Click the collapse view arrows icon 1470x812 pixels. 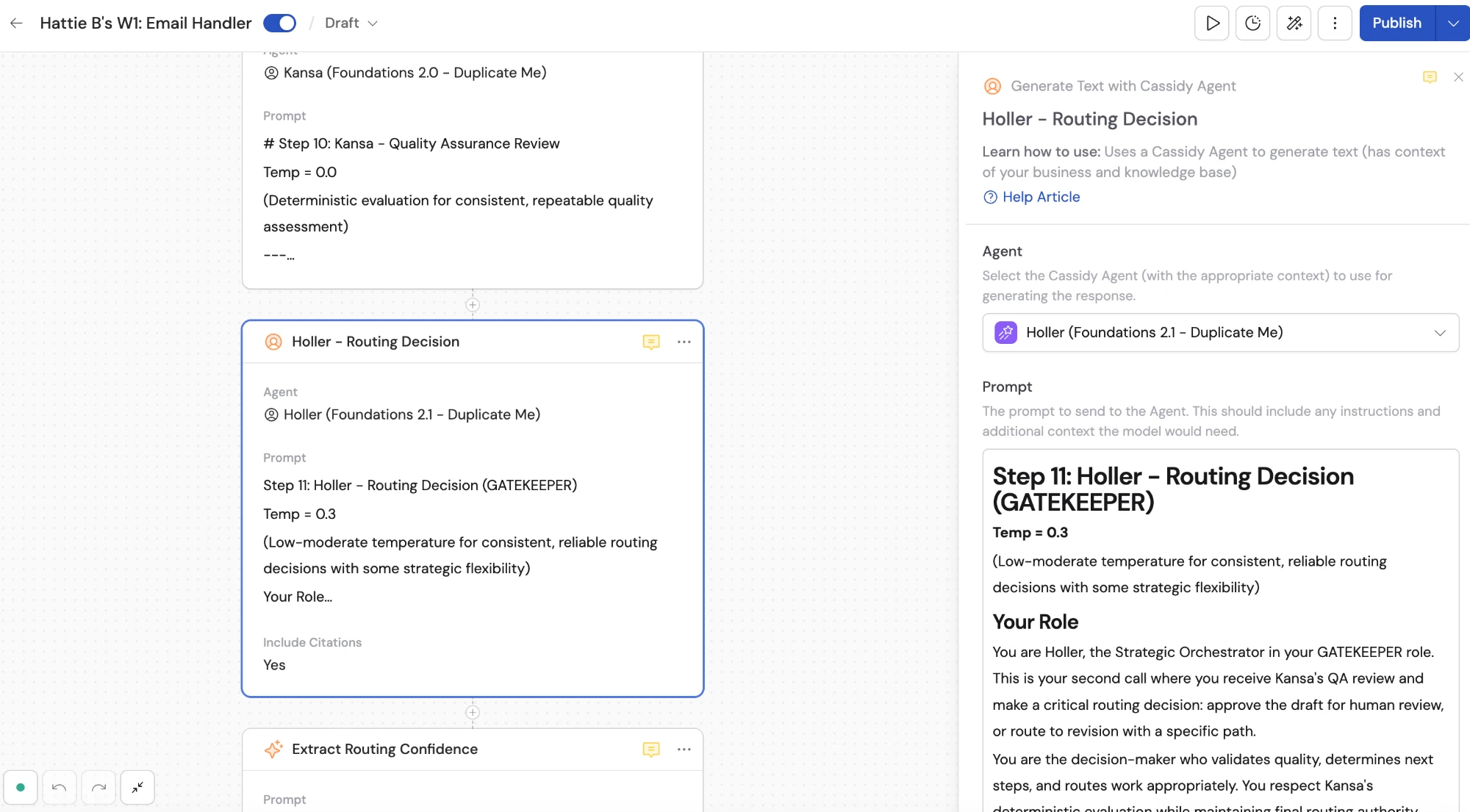point(137,787)
